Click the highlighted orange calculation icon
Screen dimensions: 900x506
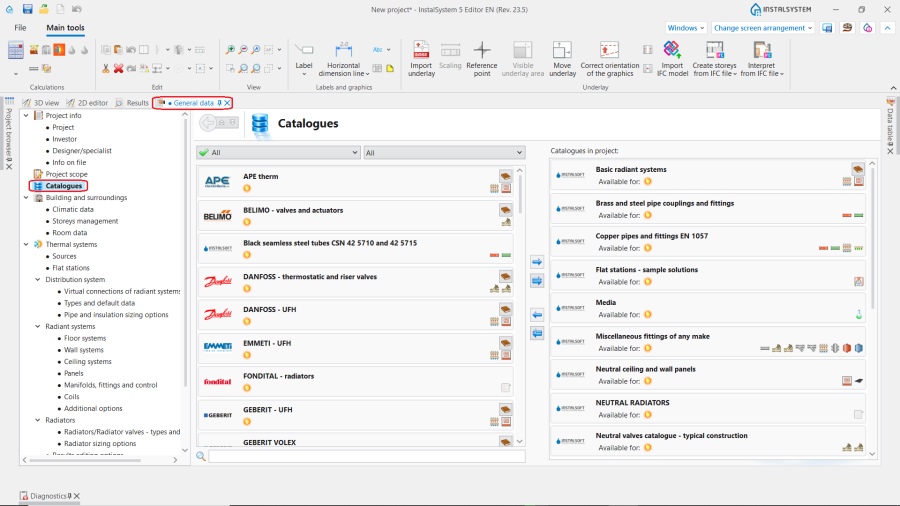[x=59, y=50]
